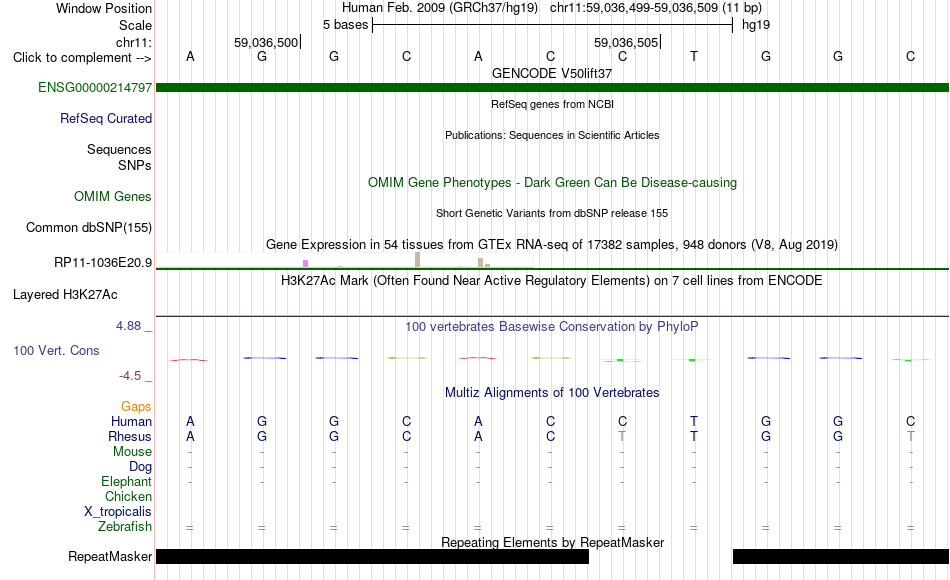
Task: Select the Elephant species row label
Action: tap(126, 481)
